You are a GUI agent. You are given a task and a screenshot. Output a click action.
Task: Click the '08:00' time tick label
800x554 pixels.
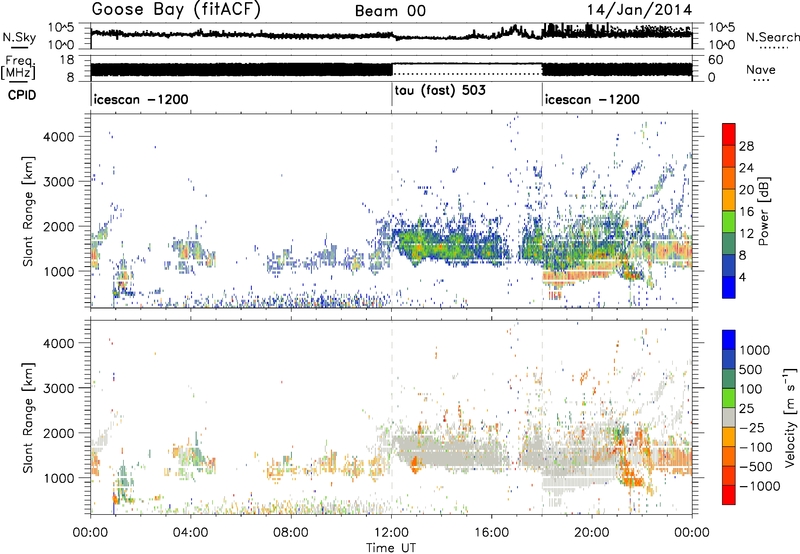point(291,533)
